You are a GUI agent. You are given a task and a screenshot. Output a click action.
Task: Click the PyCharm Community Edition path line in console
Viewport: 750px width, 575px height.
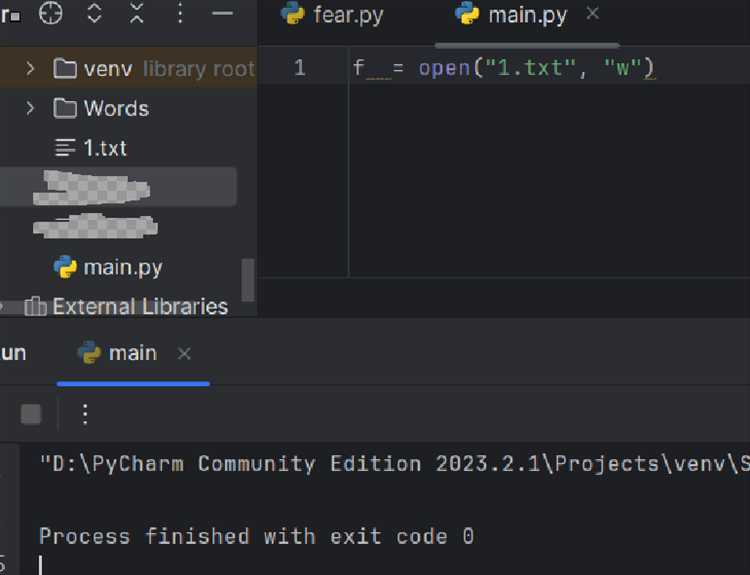(394, 464)
